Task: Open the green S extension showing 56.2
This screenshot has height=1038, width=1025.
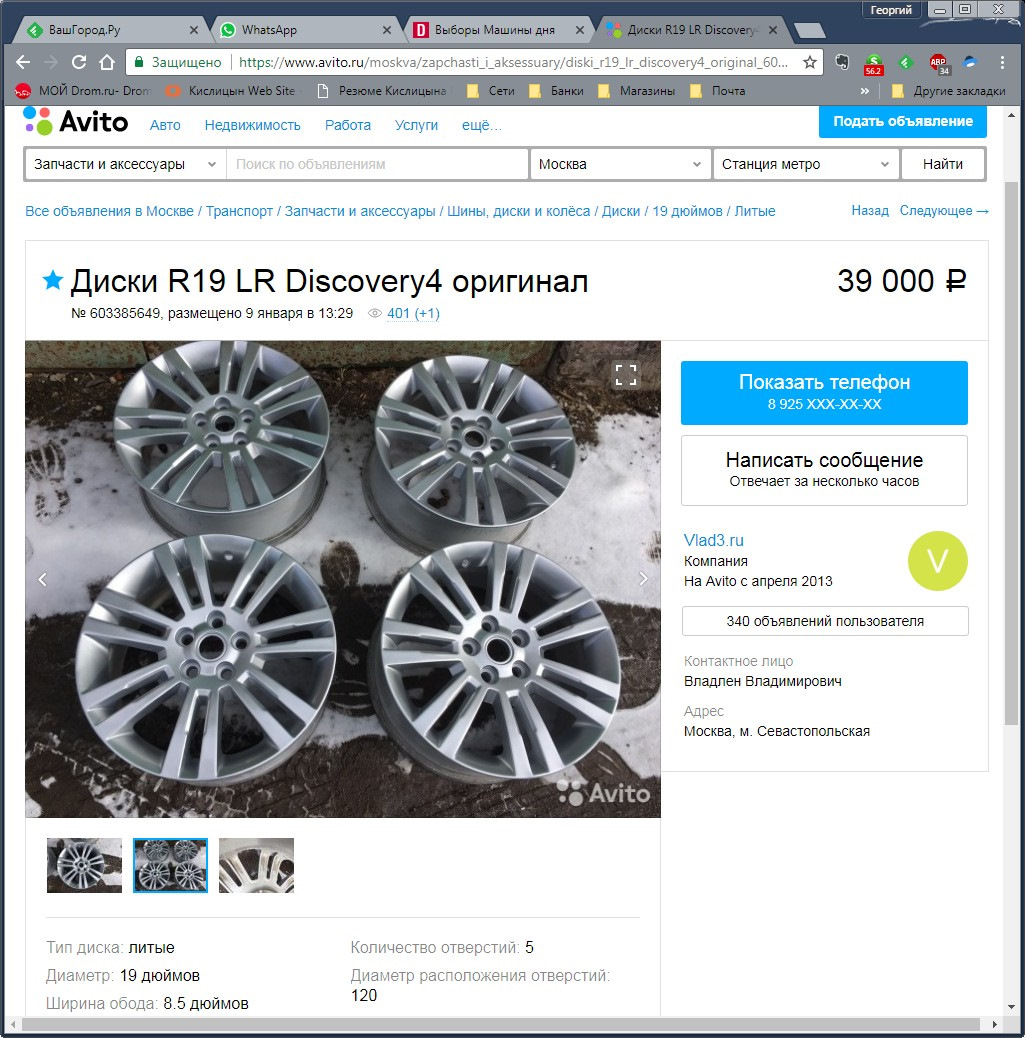Action: click(872, 61)
